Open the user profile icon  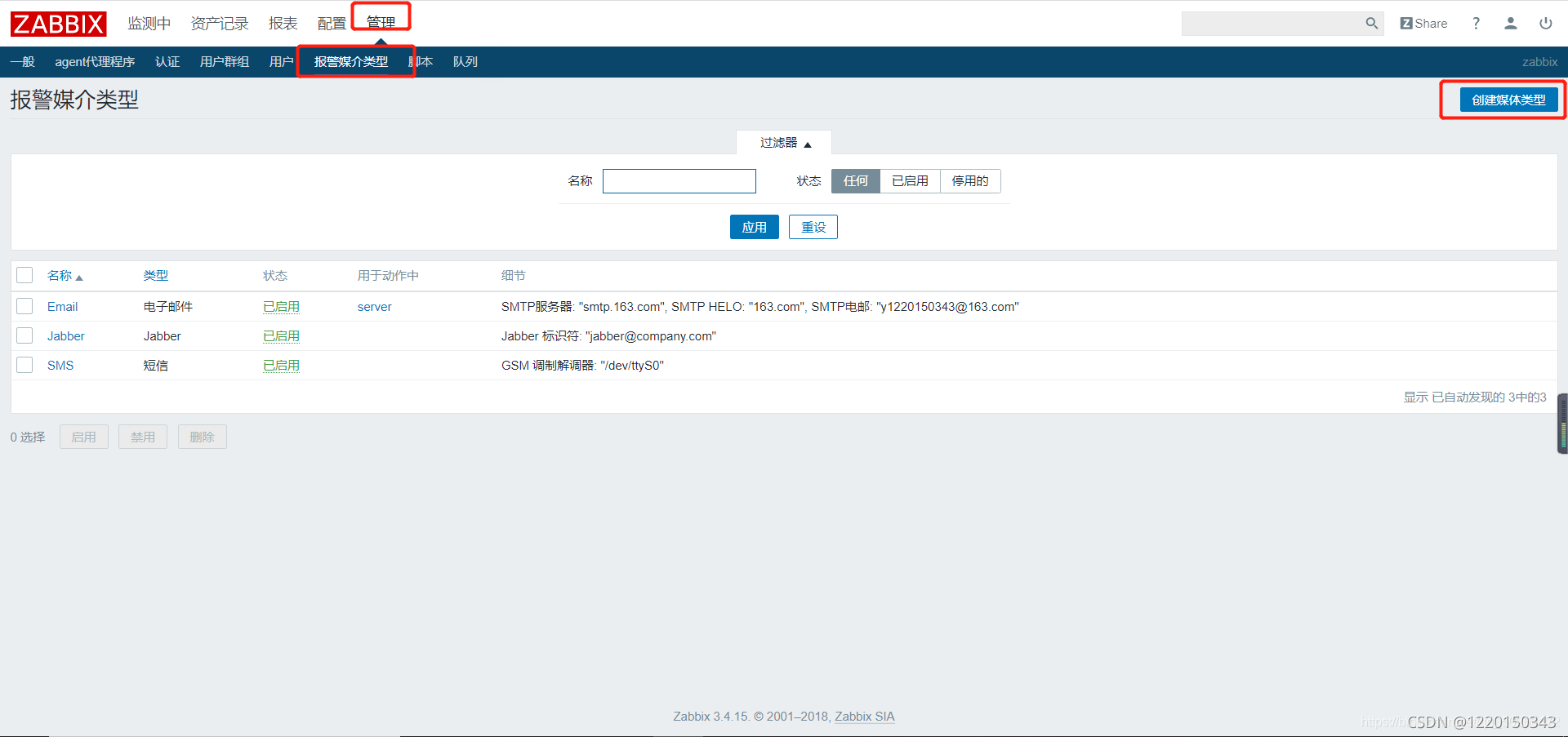click(1511, 24)
